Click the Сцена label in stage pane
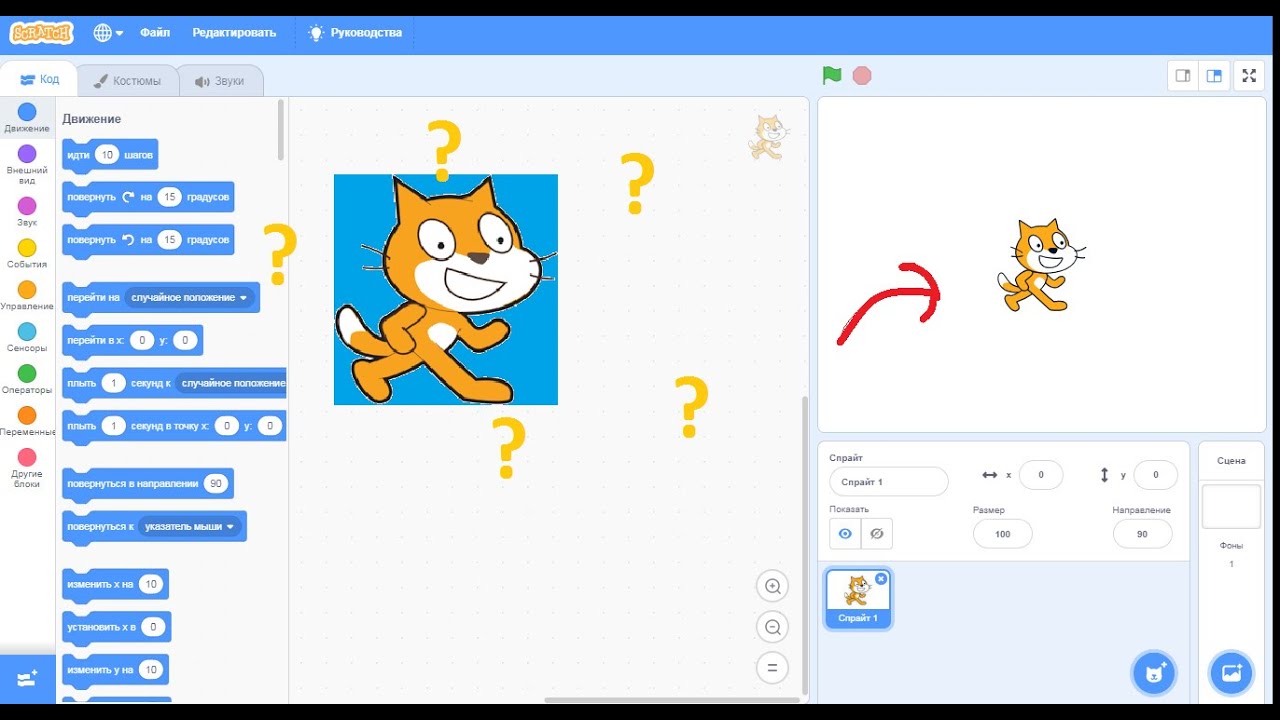This screenshot has width=1280, height=720. coord(1231,461)
